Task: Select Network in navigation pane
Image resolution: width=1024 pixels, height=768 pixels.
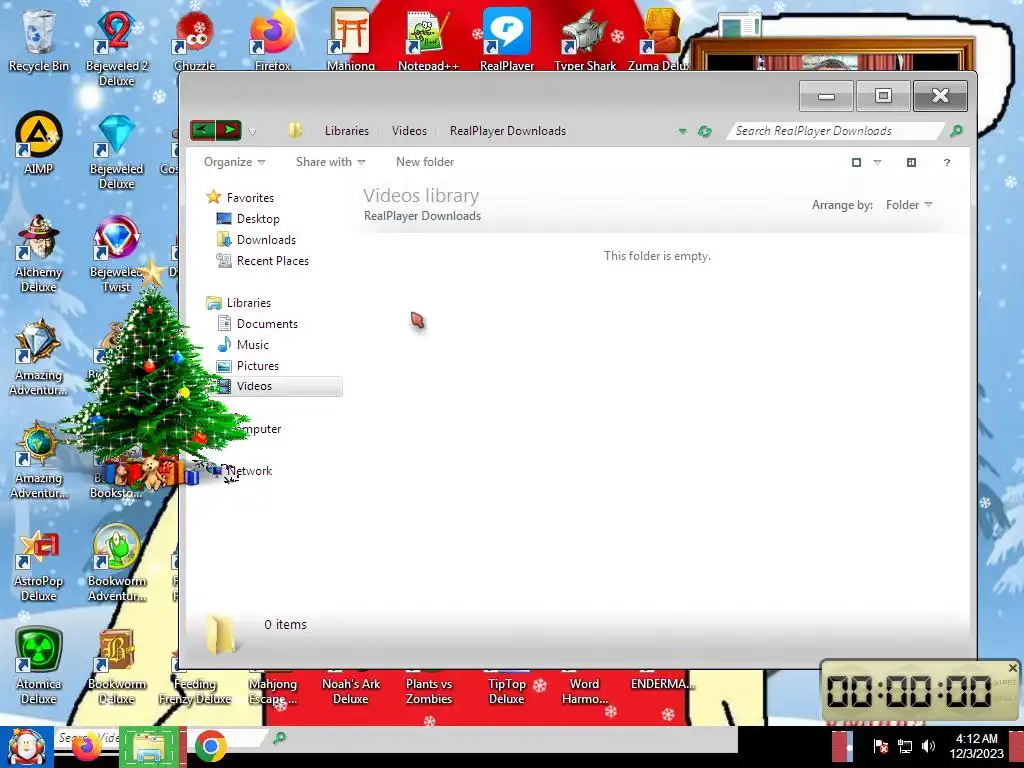Action: pyautogui.click(x=249, y=471)
